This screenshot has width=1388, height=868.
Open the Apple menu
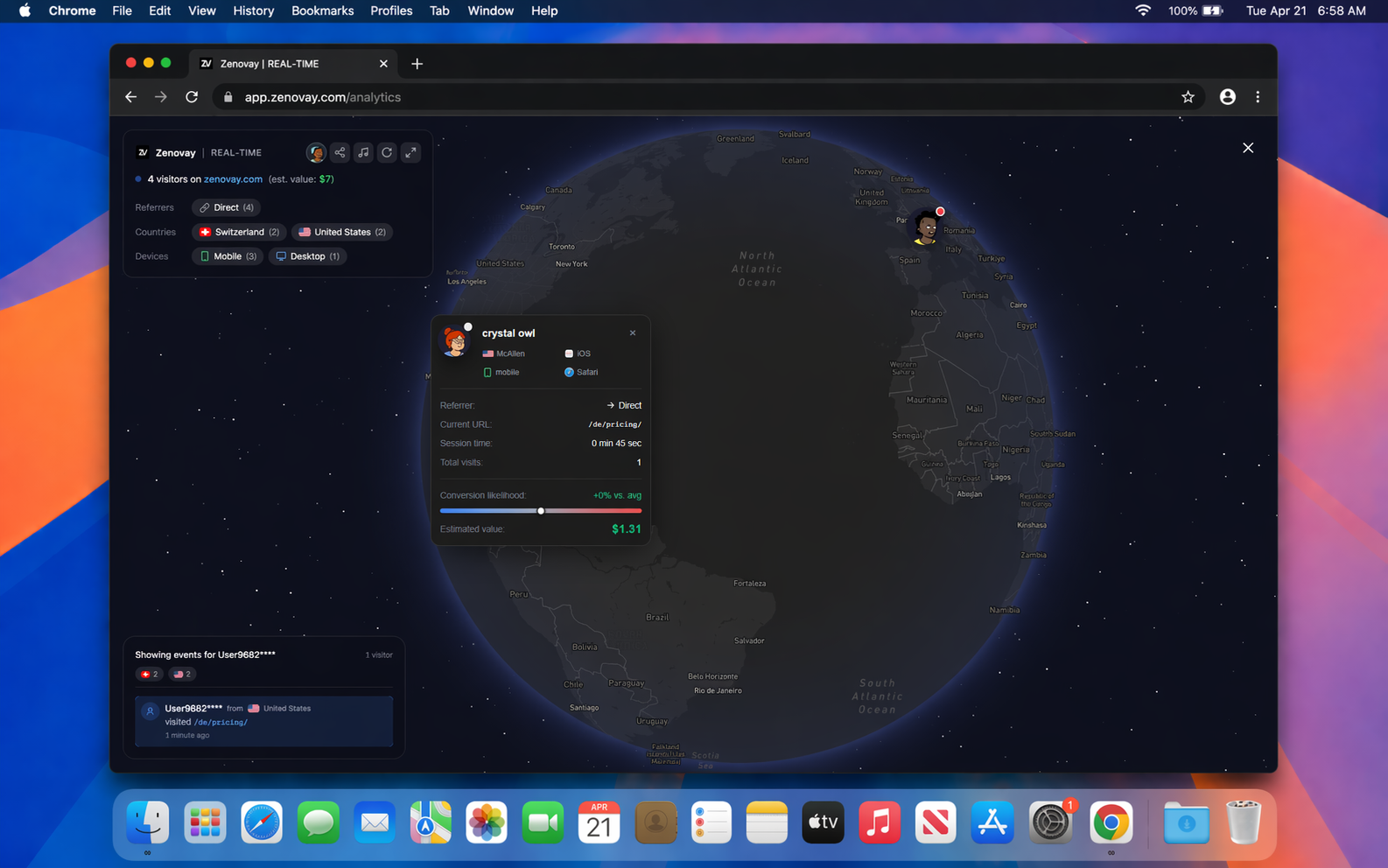(x=25, y=10)
